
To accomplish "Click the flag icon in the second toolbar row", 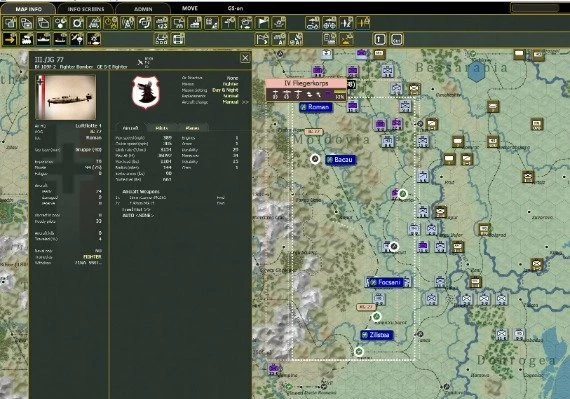I will pyautogui.click(x=262, y=39).
